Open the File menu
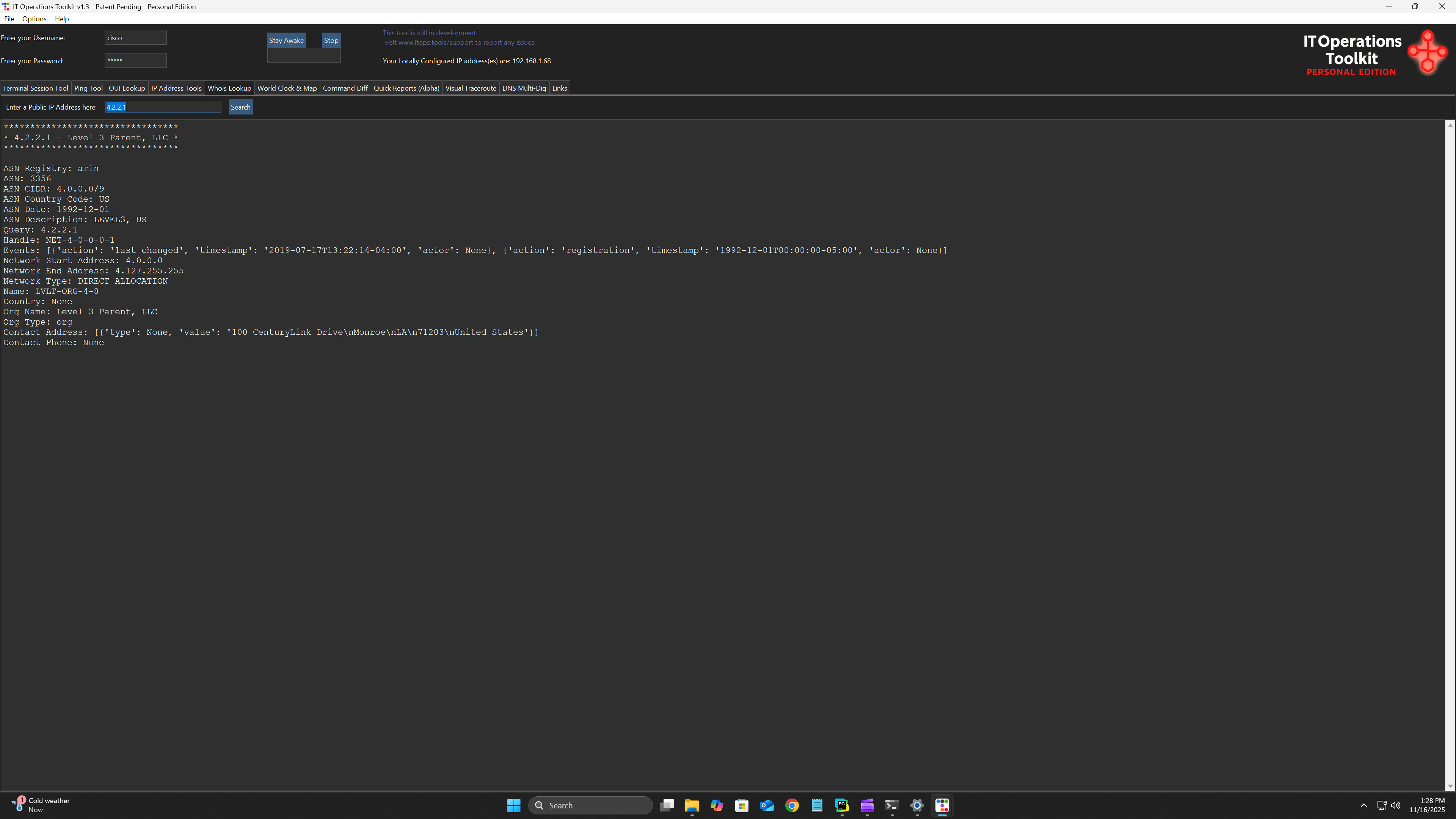The width and height of the screenshot is (1456, 819). [x=9, y=19]
